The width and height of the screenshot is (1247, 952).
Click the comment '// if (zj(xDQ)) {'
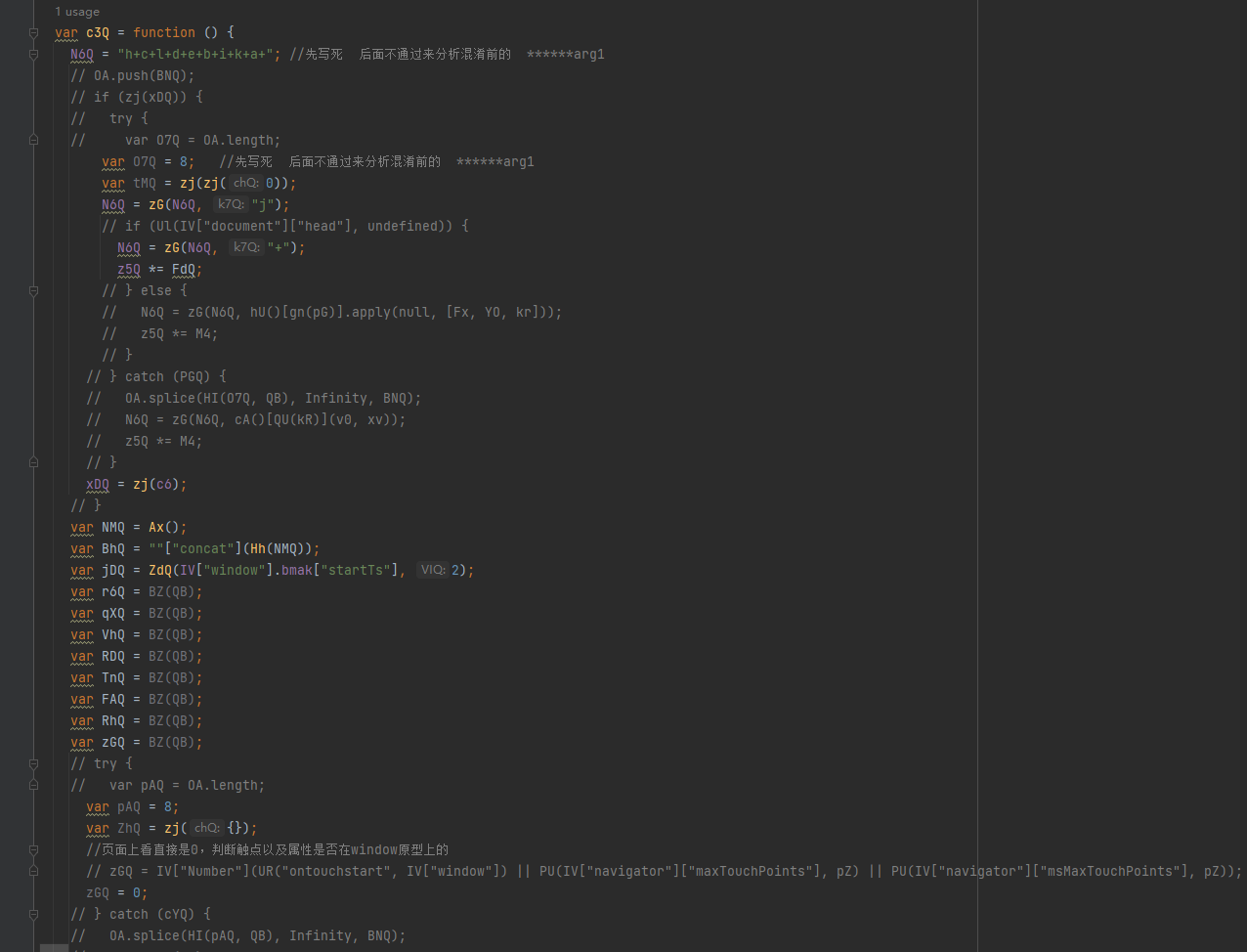tap(137, 97)
